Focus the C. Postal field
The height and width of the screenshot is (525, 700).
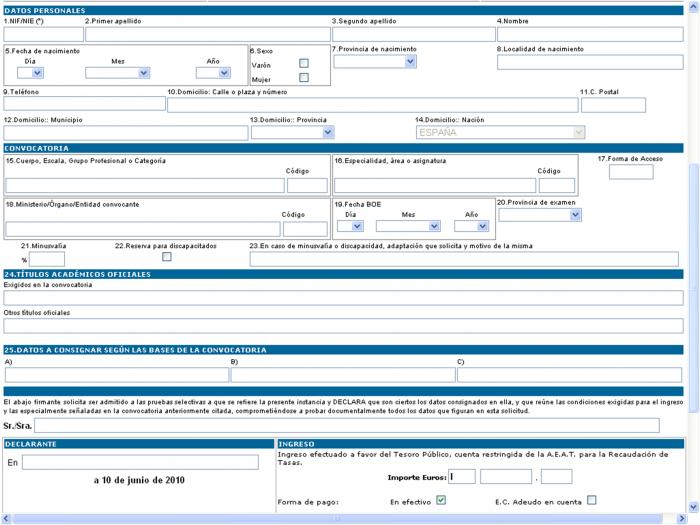pyautogui.click(x=613, y=105)
